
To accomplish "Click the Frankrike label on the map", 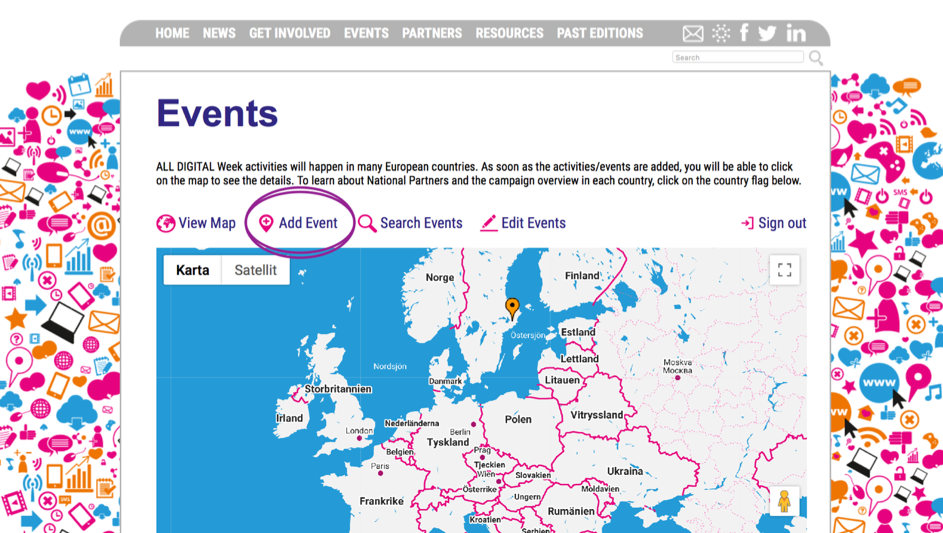I will pyautogui.click(x=381, y=501).
